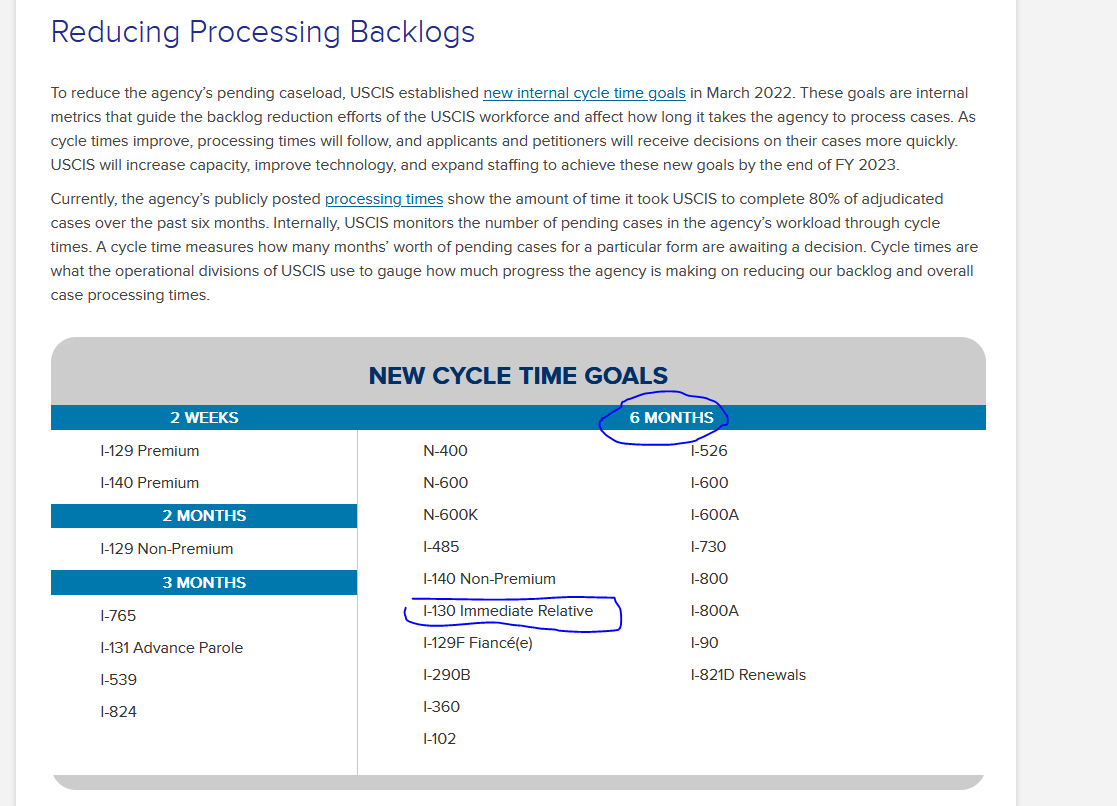Click the 'I-730' entry
1117x806 pixels.
(x=708, y=547)
